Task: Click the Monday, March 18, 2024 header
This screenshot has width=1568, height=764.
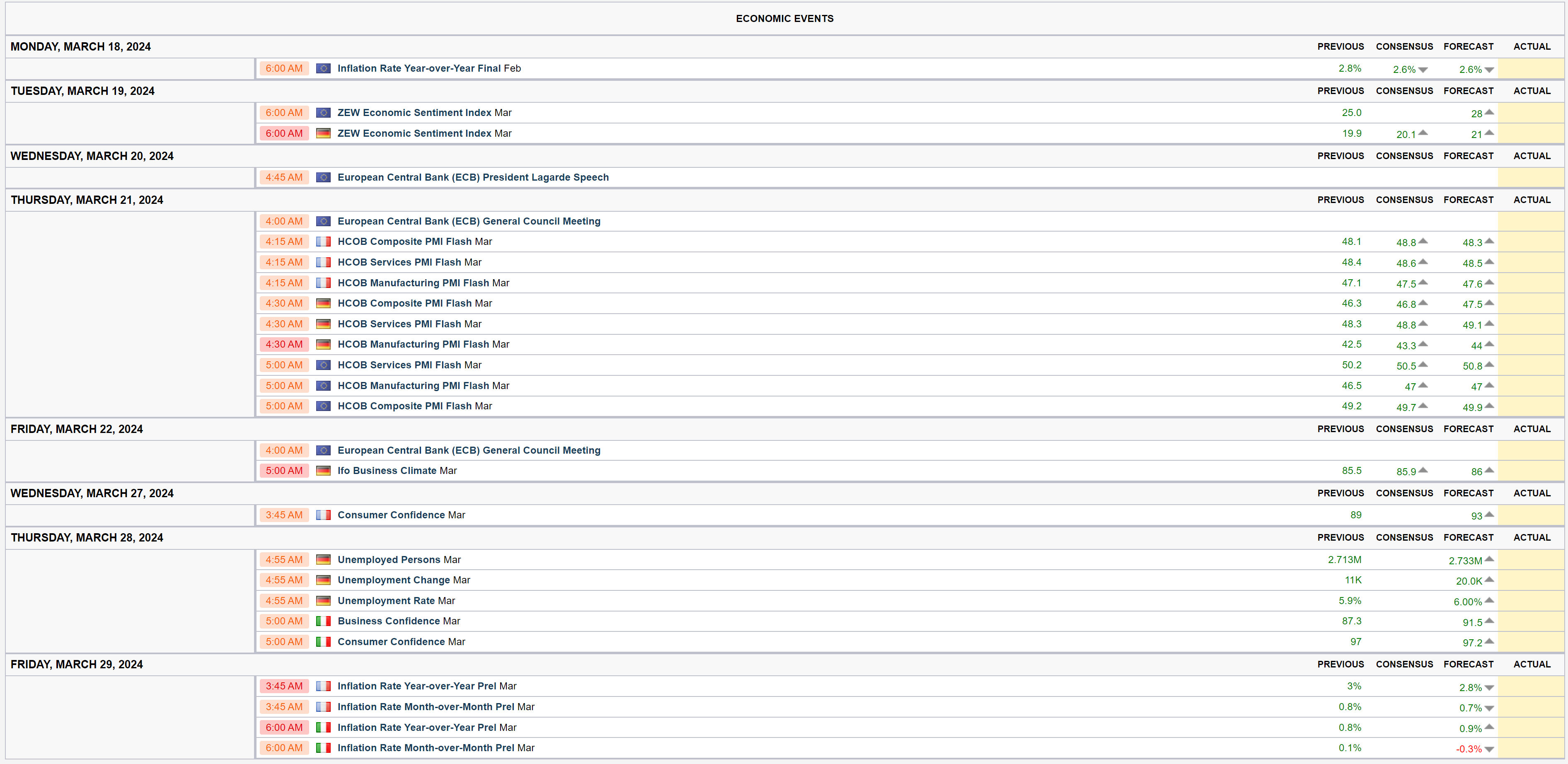Action: click(80, 47)
